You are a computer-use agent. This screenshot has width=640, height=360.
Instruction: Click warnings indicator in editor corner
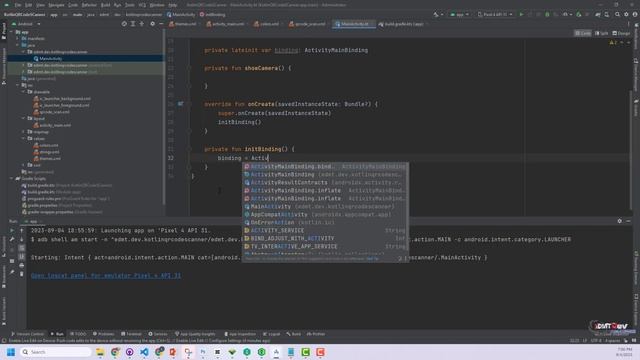(x=613, y=42)
